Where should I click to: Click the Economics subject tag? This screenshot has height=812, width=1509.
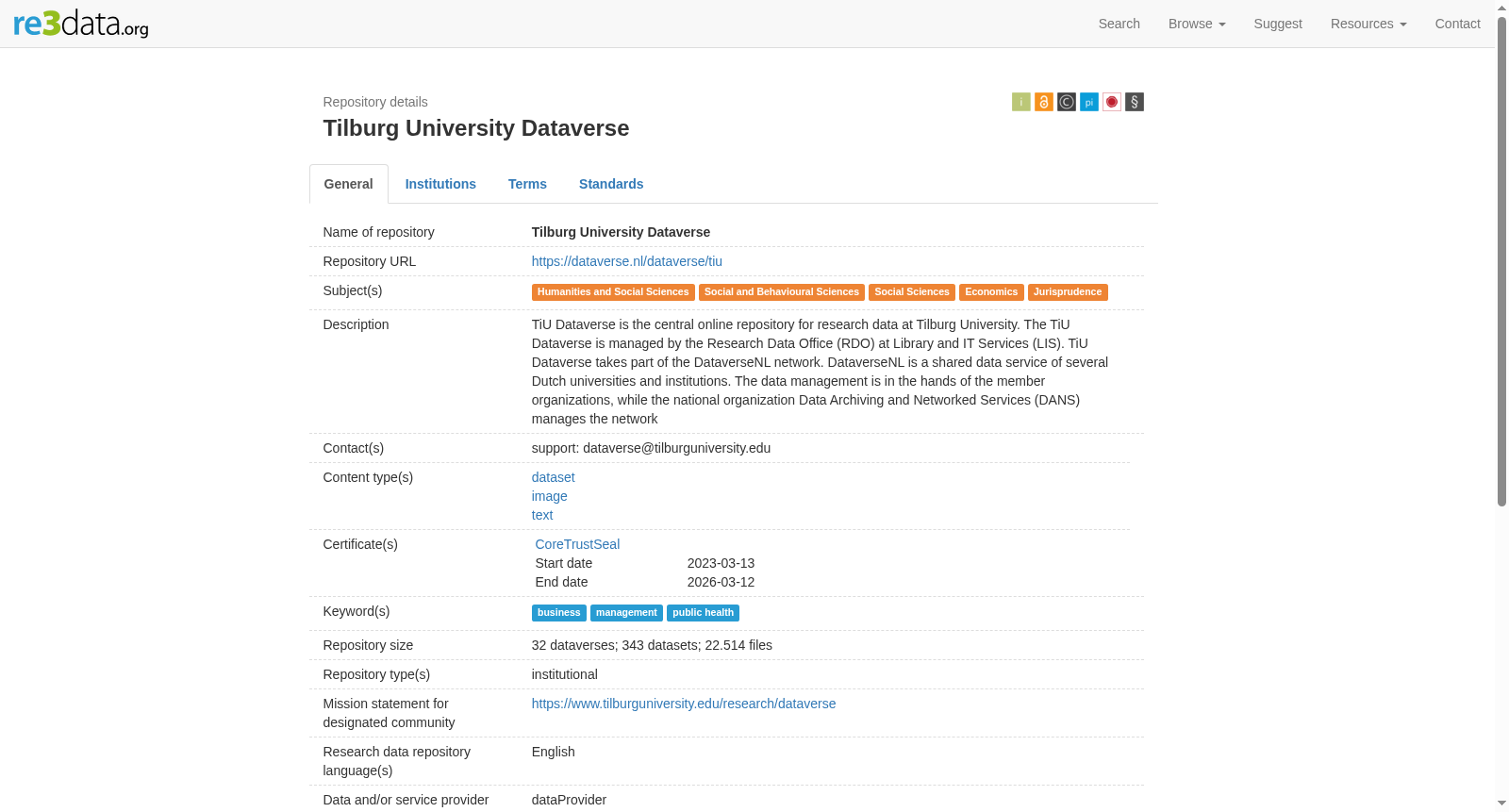point(991,292)
